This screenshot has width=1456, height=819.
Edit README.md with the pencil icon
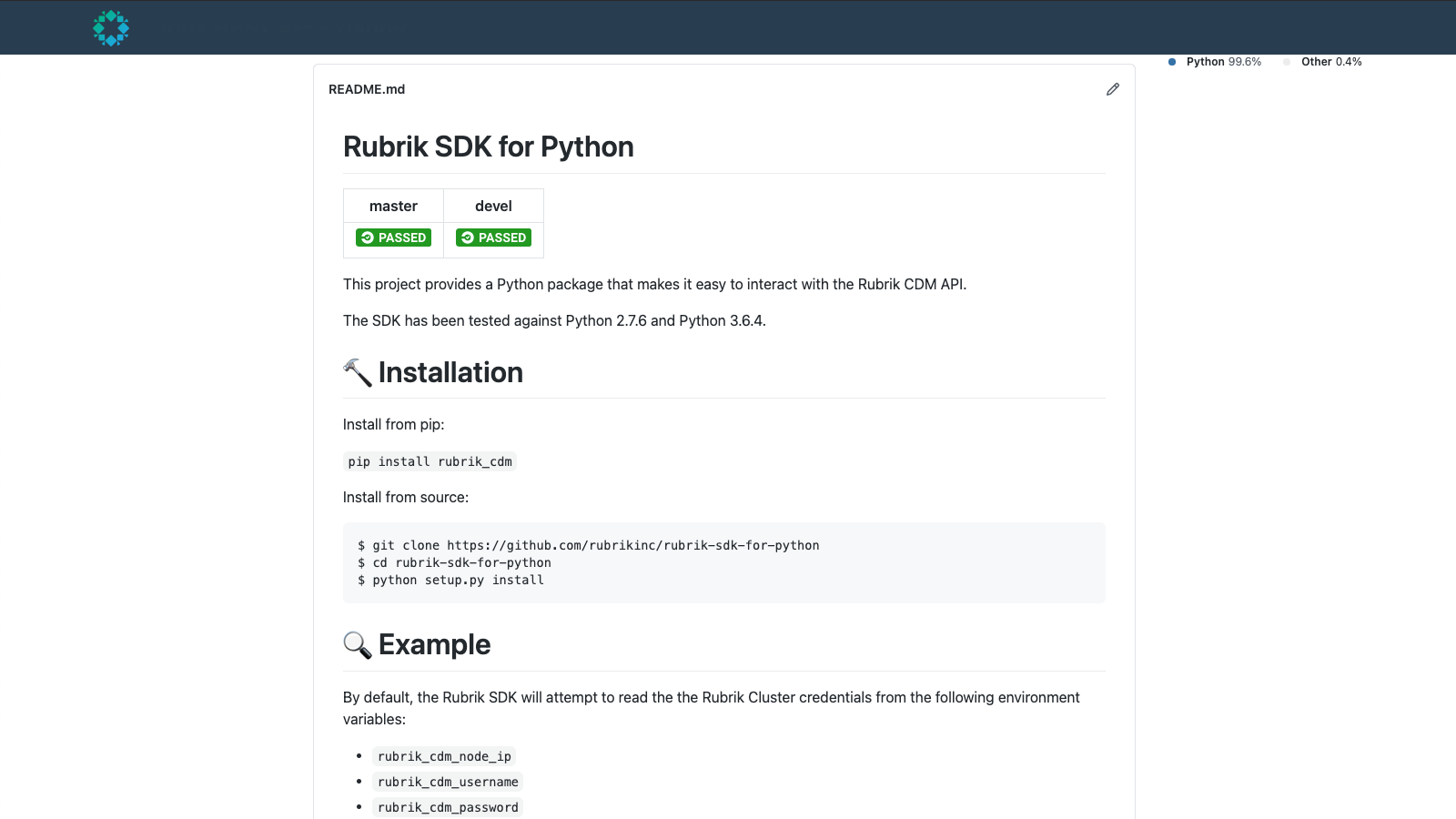coord(1113,89)
